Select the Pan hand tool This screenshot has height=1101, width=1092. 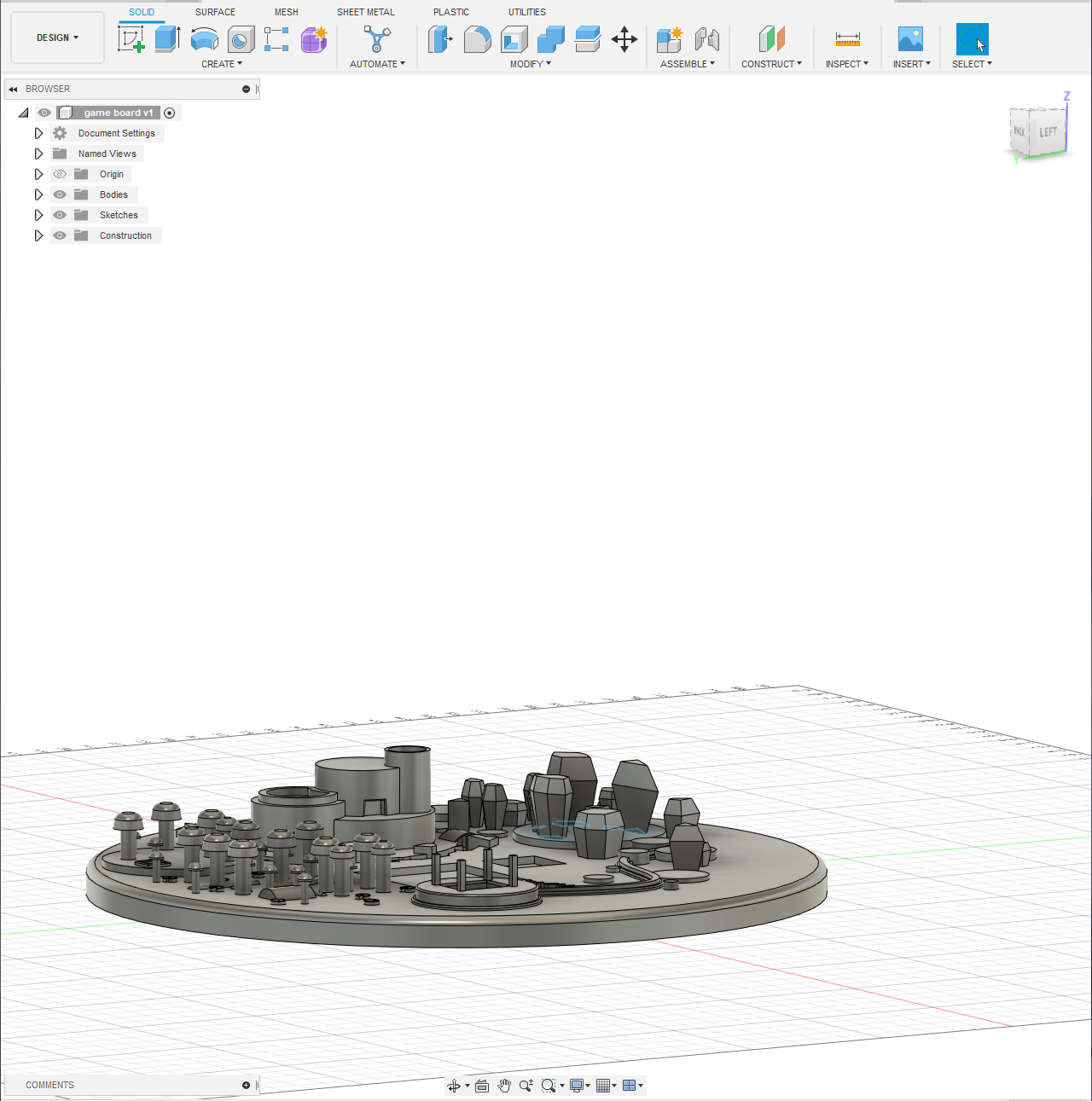point(504,1086)
